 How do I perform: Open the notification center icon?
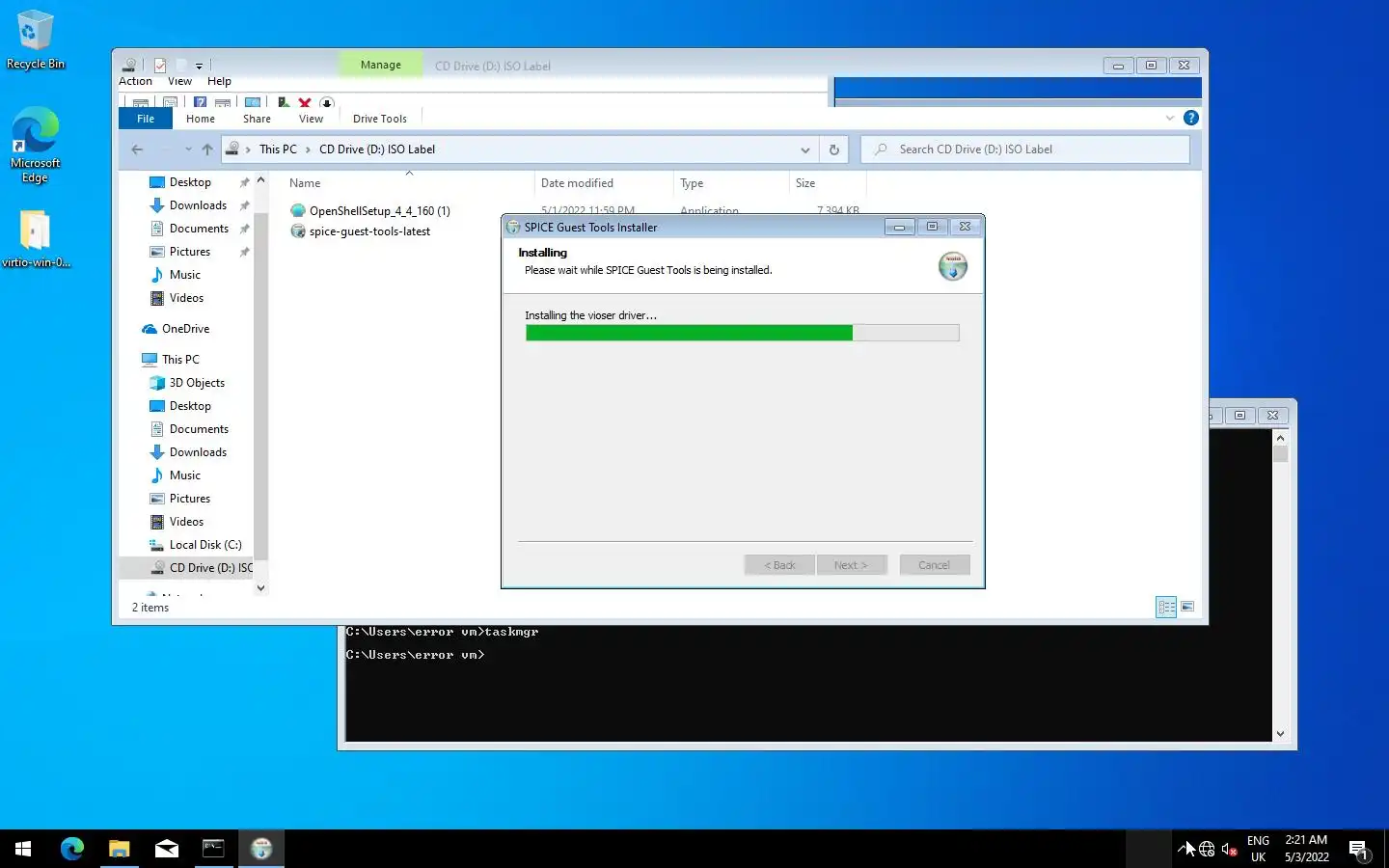1359,850
